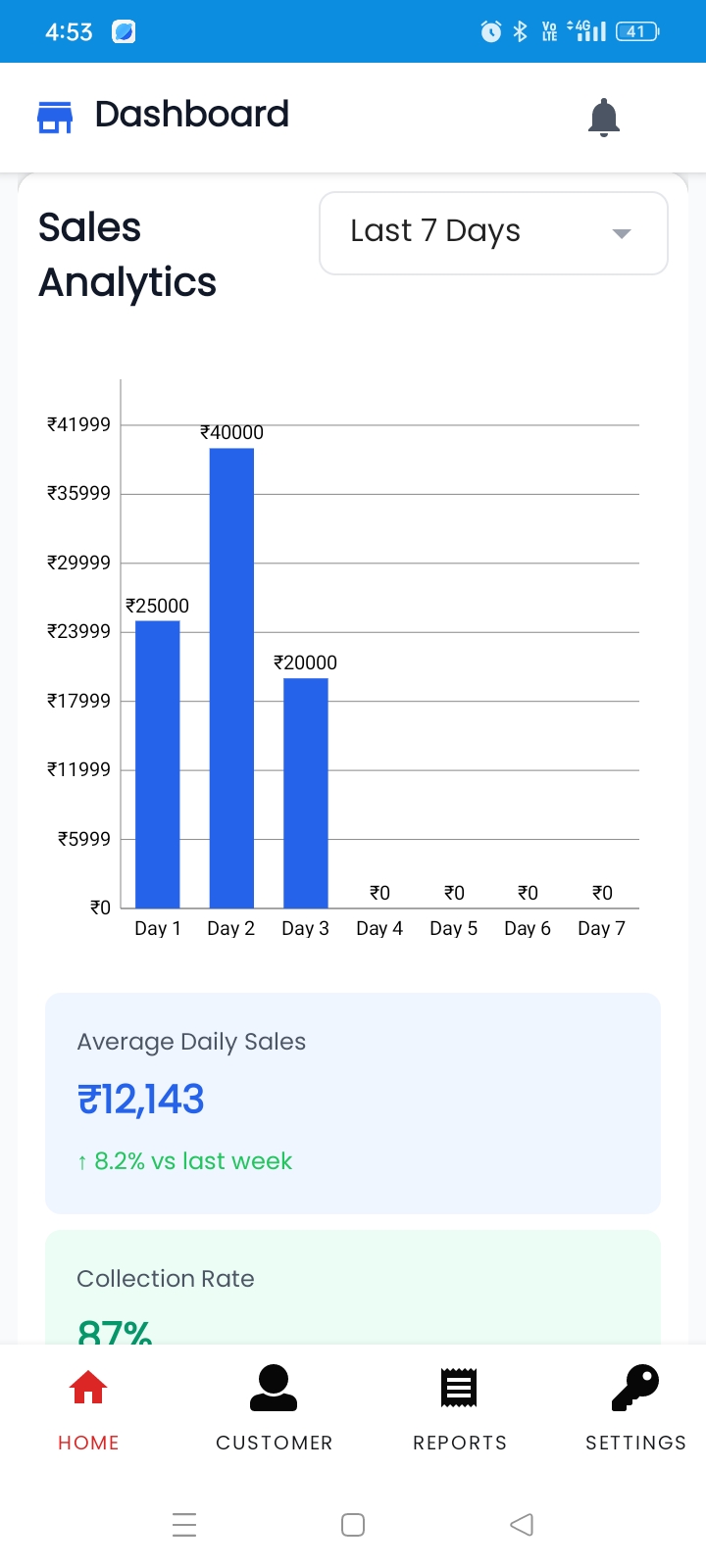The height and width of the screenshot is (1568, 706).
Task: Open the Settings key icon
Action: pos(635,1388)
